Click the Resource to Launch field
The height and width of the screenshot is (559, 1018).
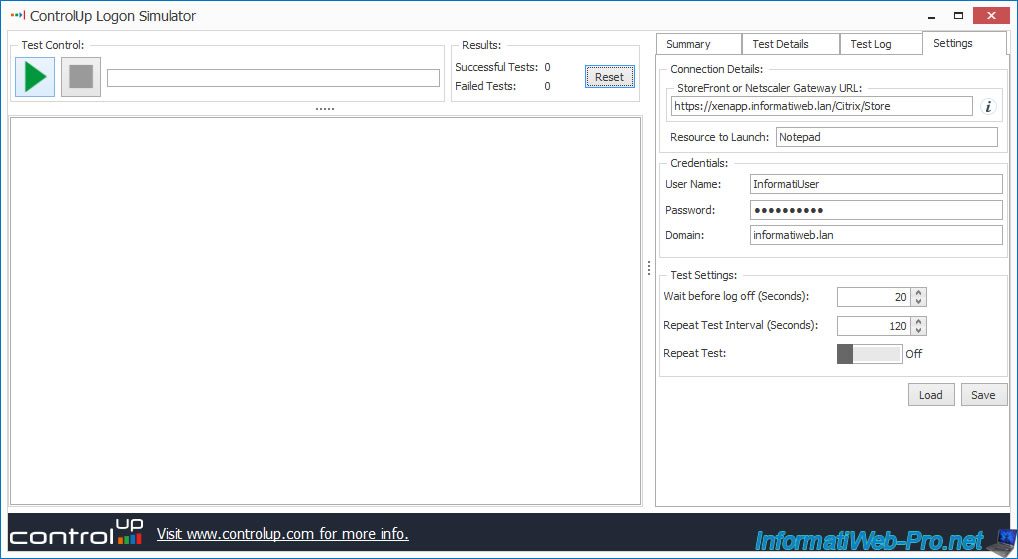[886, 137]
